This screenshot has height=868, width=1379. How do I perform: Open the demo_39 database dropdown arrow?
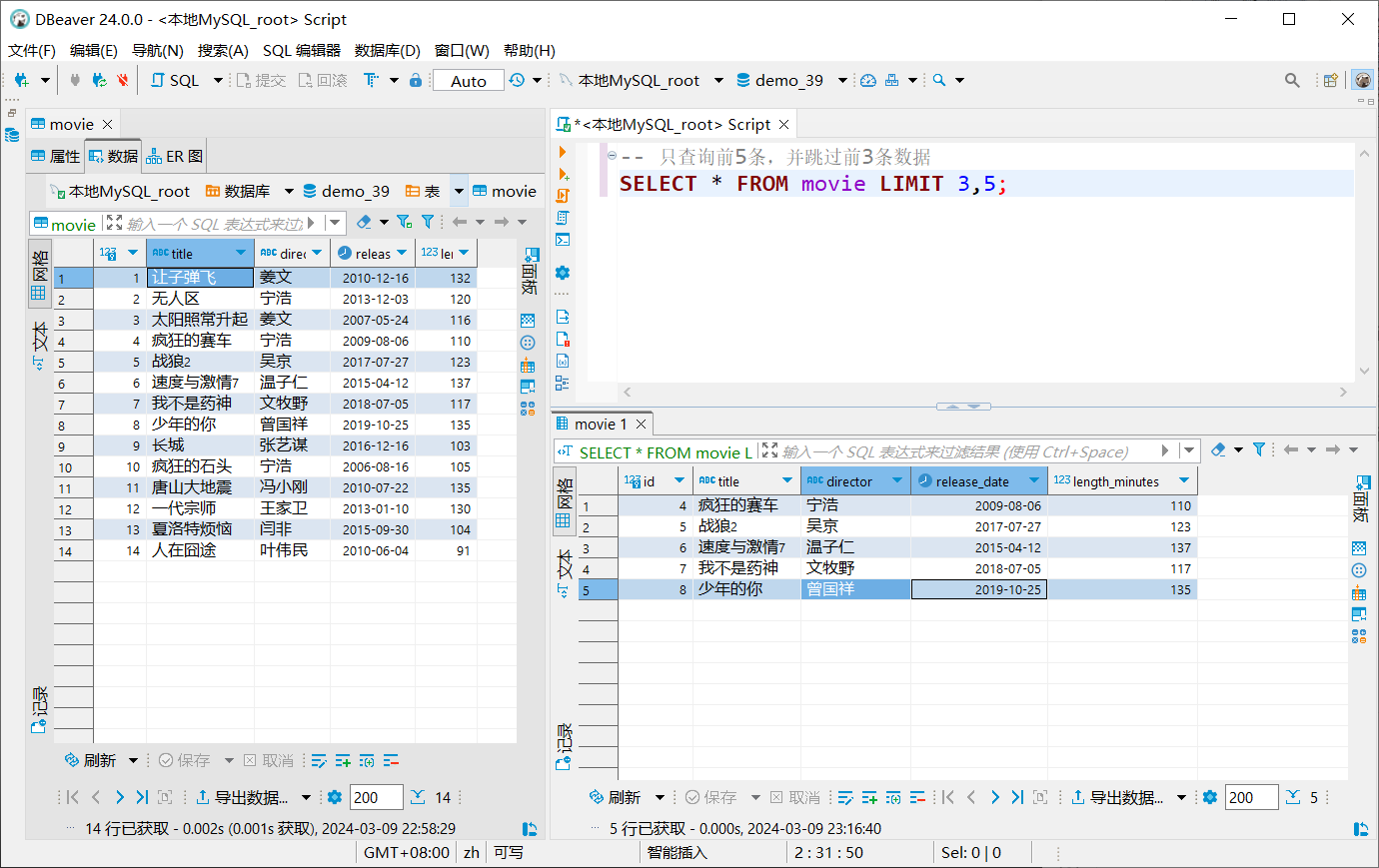pyautogui.click(x=842, y=80)
